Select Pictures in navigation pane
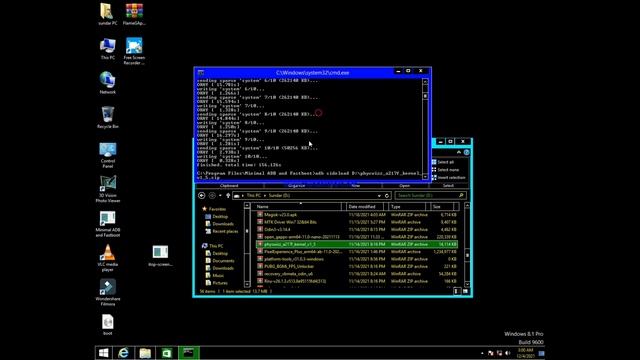The height and width of the screenshot is (360, 640). coord(216,283)
